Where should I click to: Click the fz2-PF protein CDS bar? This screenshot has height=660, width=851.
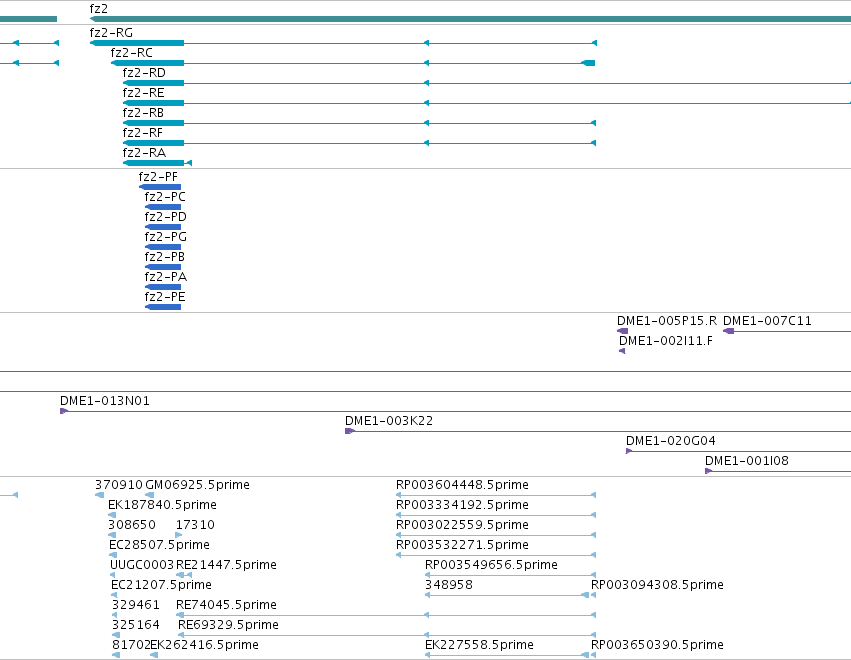[x=160, y=187]
